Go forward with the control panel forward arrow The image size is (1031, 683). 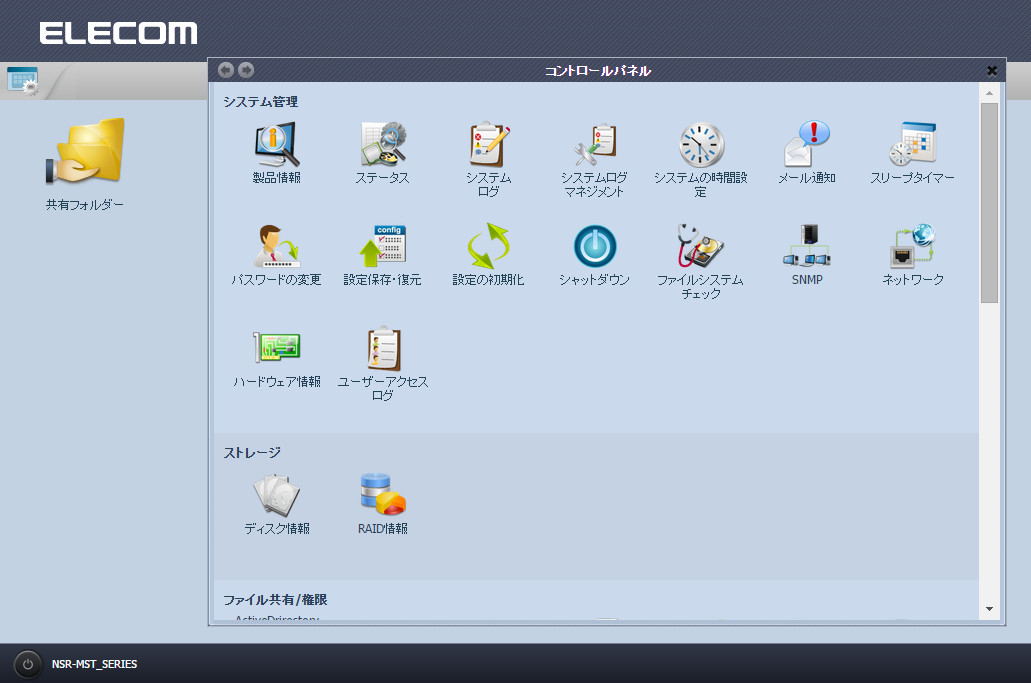pos(246,70)
